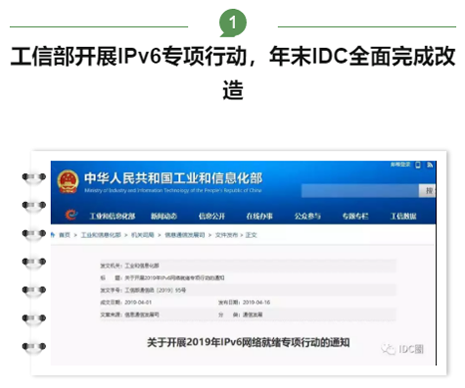The width and height of the screenshot is (465, 388).
Task: Click the 标题 row in the metadata table
Action: [x=248, y=278]
